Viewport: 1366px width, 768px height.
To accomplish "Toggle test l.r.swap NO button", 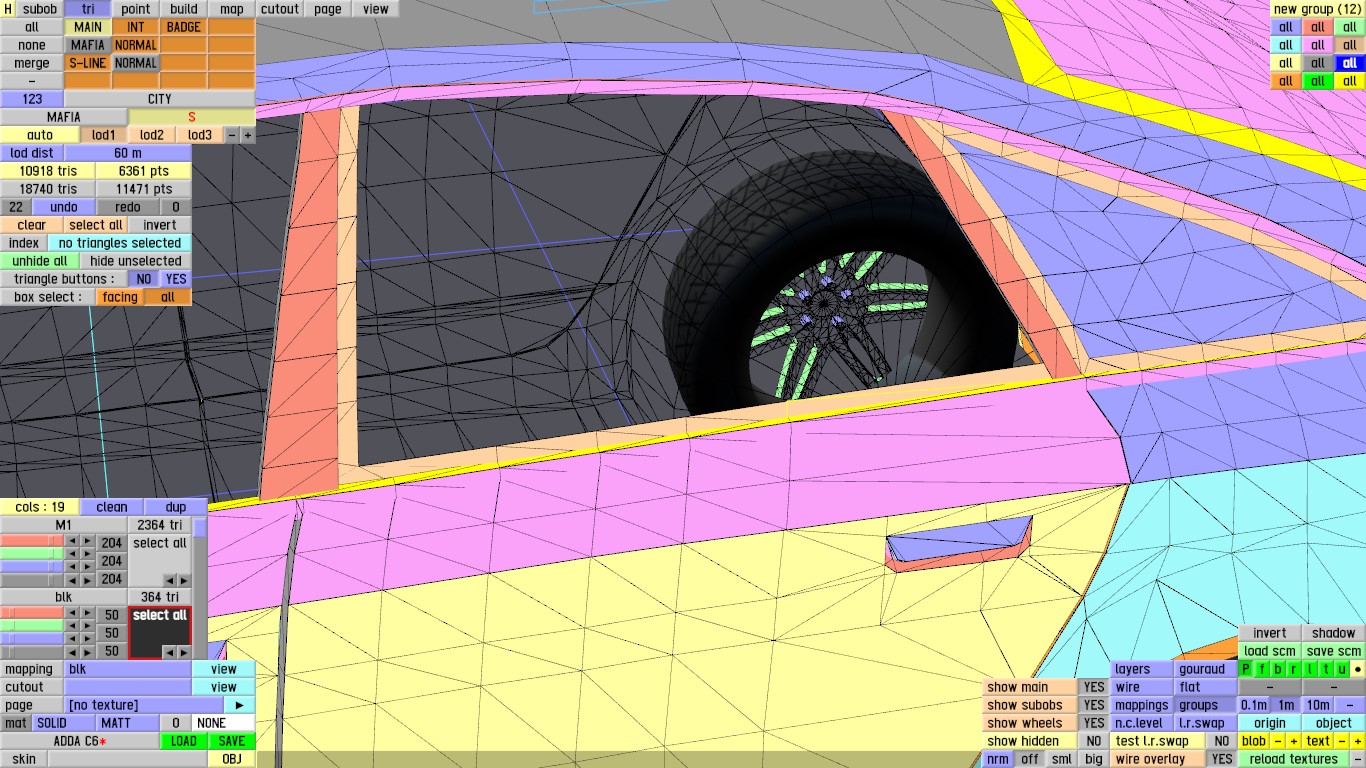I will click(x=1222, y=741).
